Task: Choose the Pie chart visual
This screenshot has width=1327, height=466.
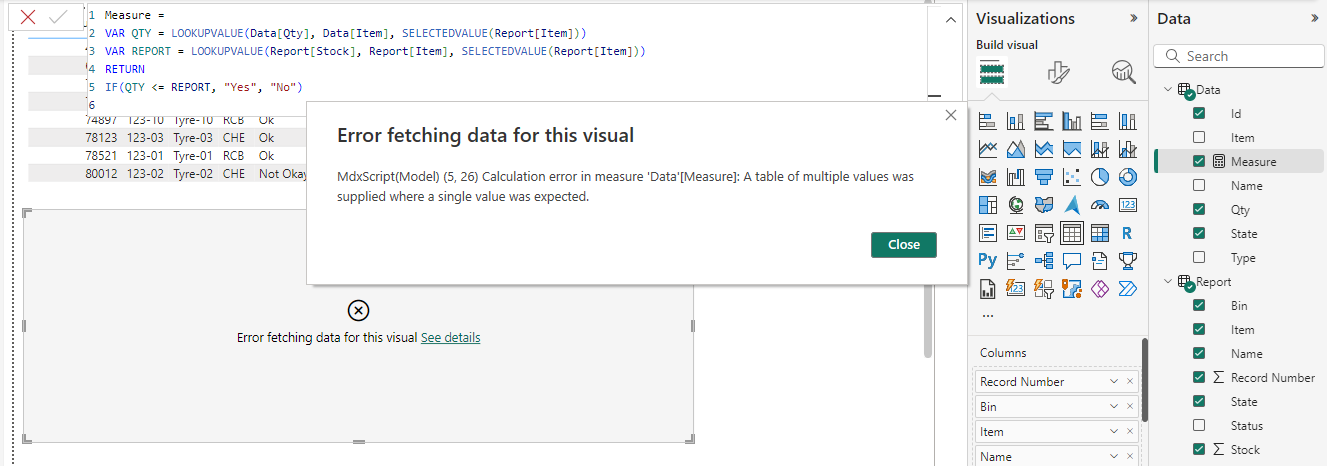Action: pos(1100,177)
